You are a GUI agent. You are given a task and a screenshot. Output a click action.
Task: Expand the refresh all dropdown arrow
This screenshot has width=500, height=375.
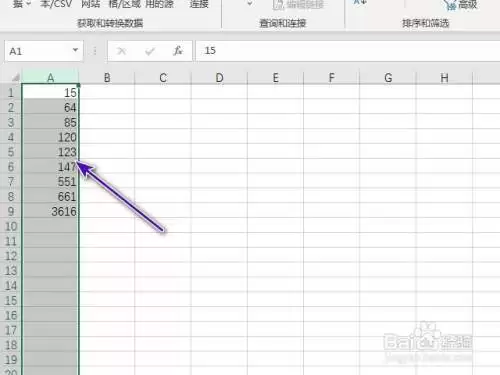tap(249, 4)
